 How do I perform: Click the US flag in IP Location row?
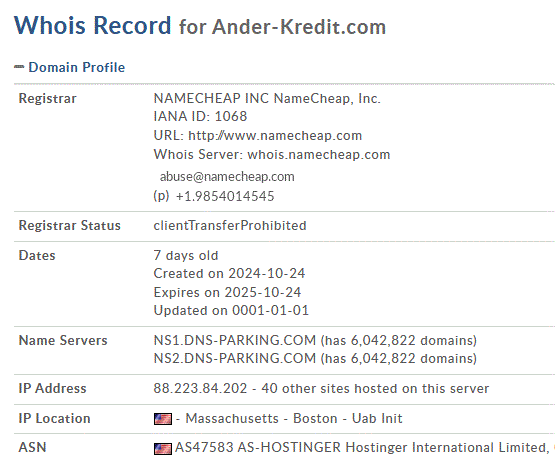point(163,419)
